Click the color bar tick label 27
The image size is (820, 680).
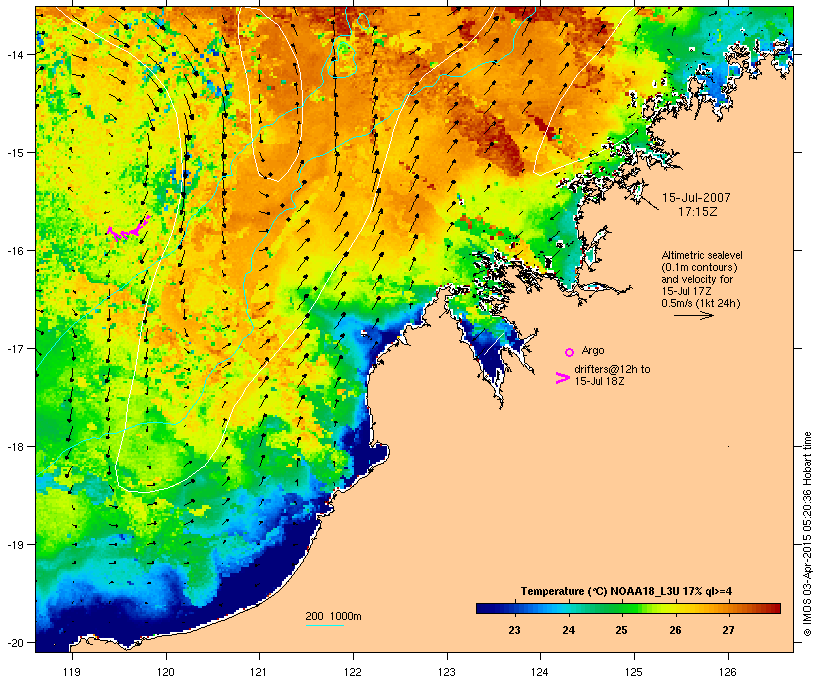pyautogui.click(x=728, y=630)
